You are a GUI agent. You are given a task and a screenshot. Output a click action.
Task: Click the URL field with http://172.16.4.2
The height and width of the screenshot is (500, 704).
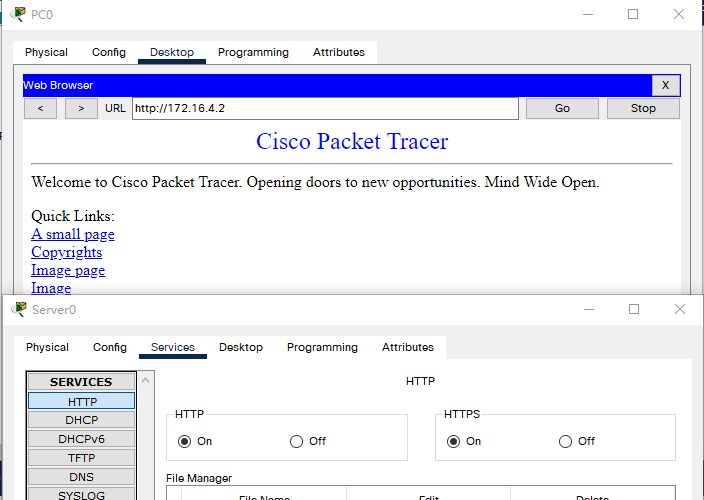click(x=326, y=109)
